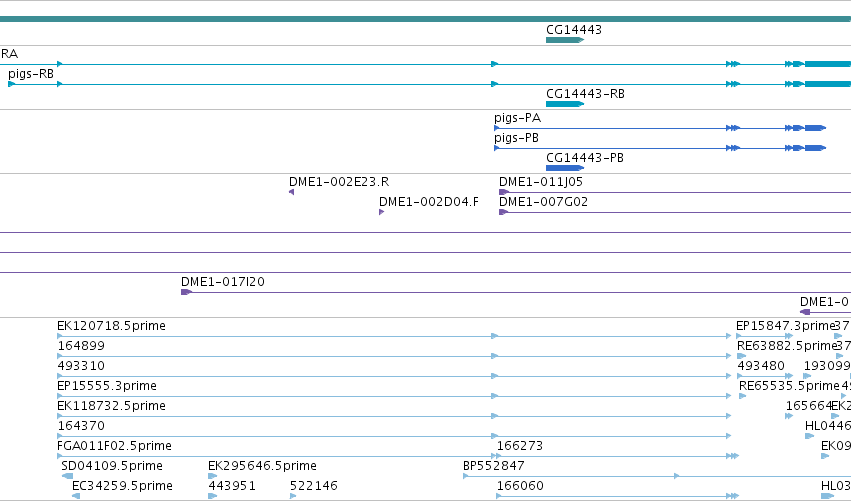Select the 164370 EST label

81,426
